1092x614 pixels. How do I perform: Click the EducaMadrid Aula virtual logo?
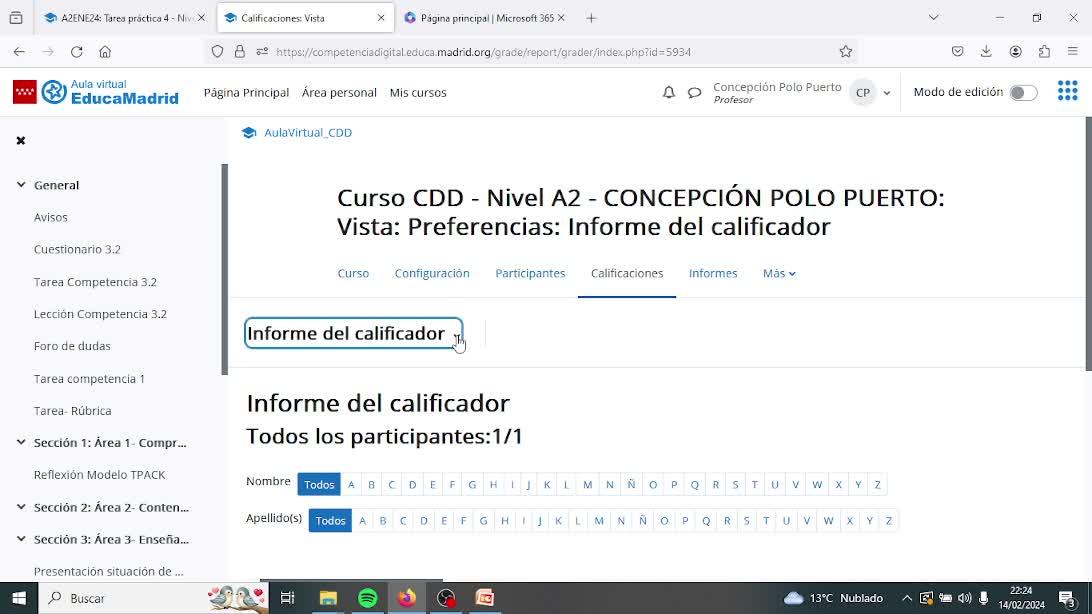click(x=96, y=92)
